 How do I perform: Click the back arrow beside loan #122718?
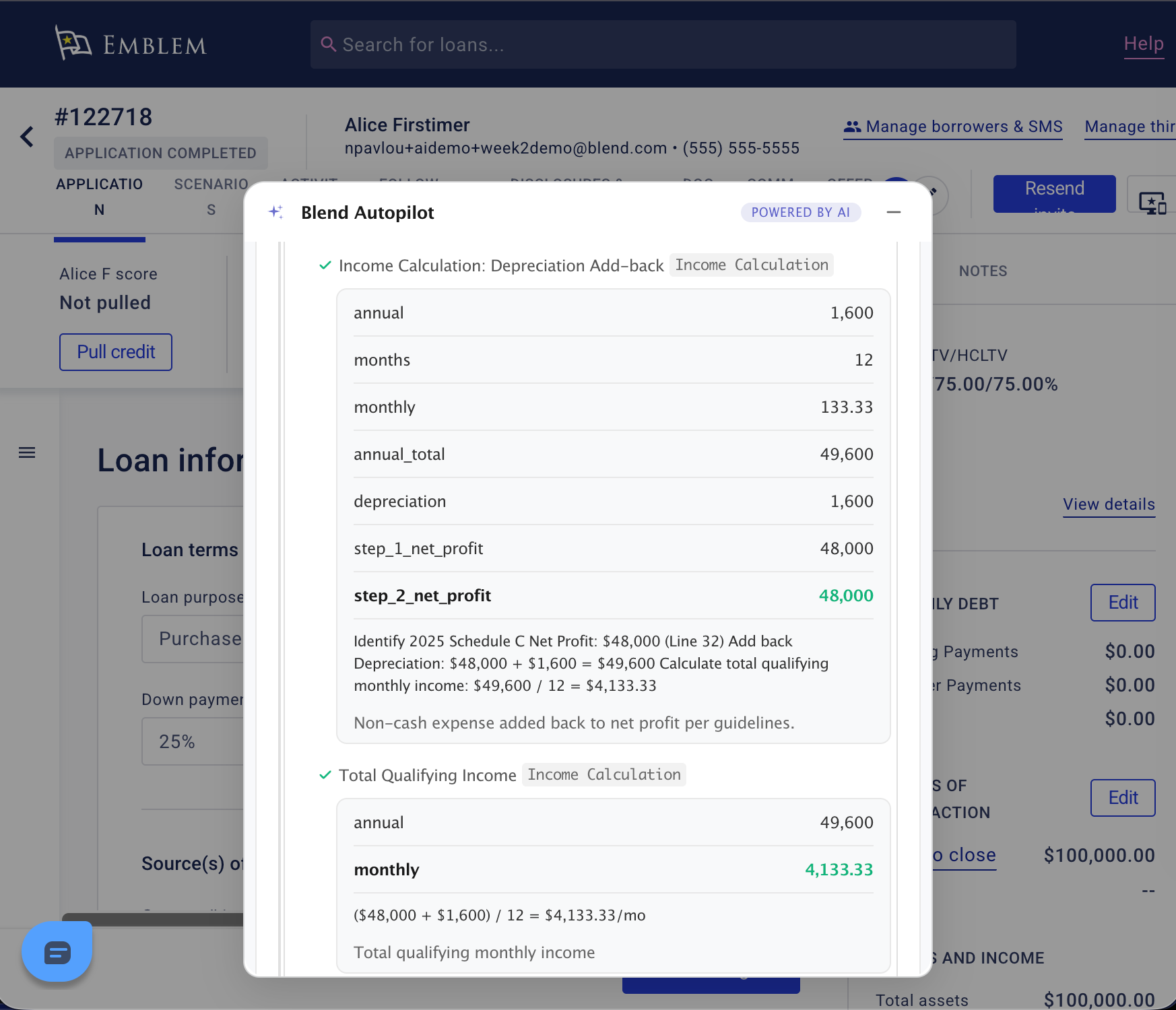pyautogui.click(x=27, y=137)
